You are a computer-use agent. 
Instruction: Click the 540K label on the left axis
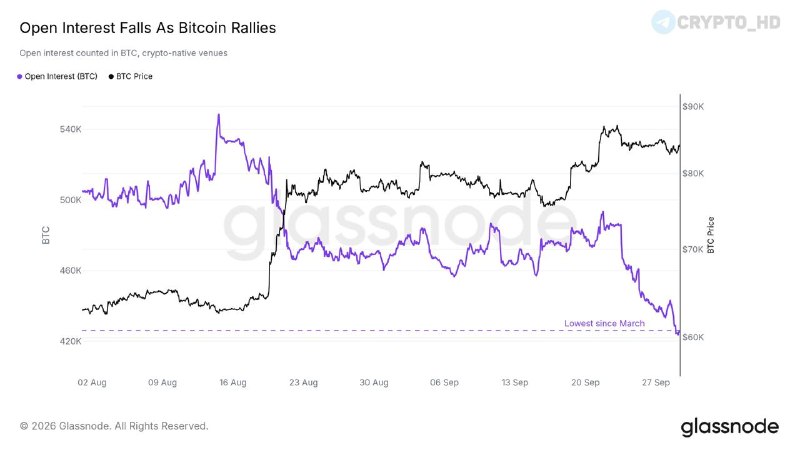pos(70,130)
